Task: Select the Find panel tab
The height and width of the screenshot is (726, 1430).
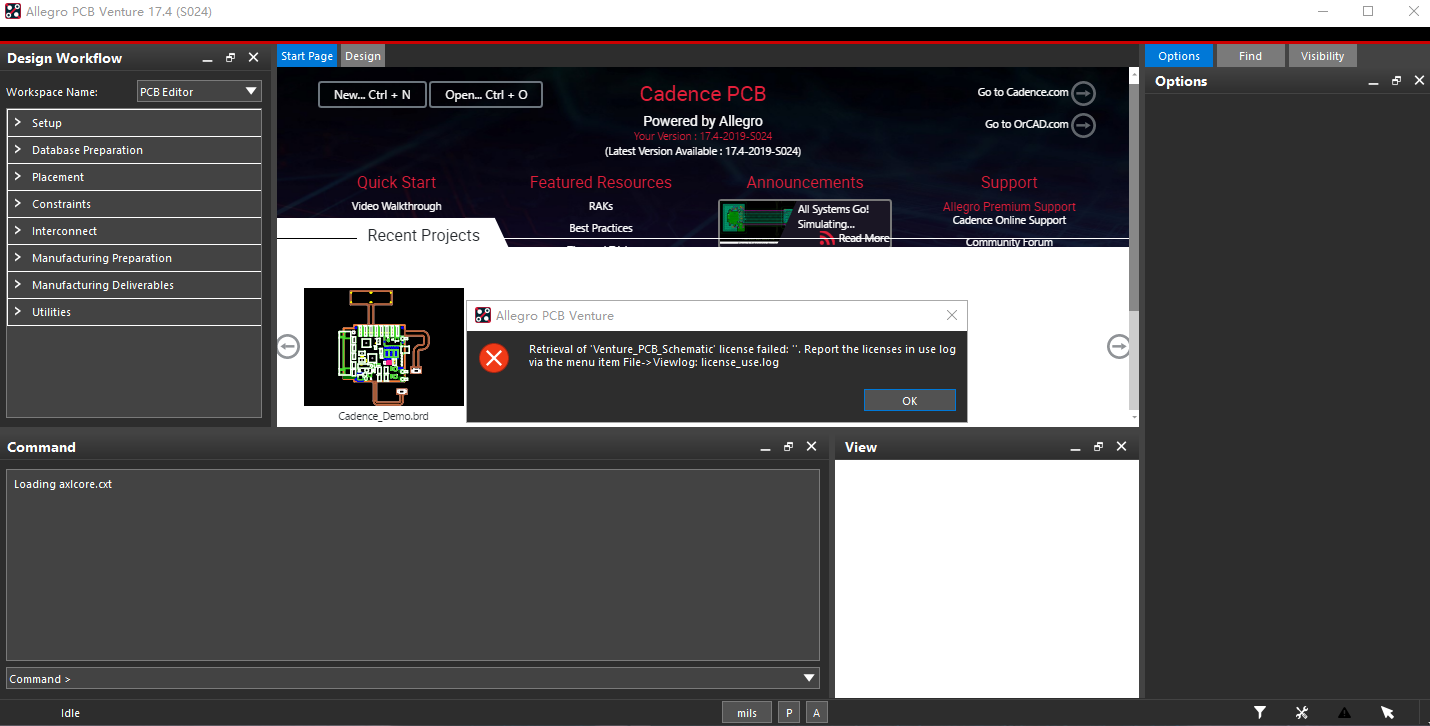Action: point(1250,56)
